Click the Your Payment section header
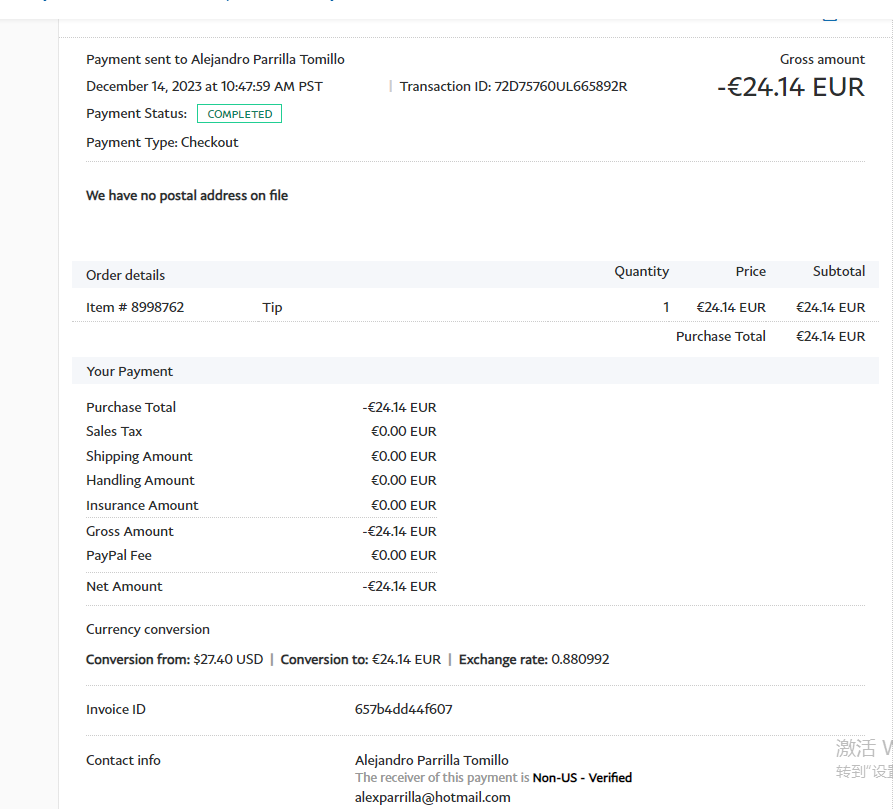Screen dimensions: 893x809 click(129, 371)
